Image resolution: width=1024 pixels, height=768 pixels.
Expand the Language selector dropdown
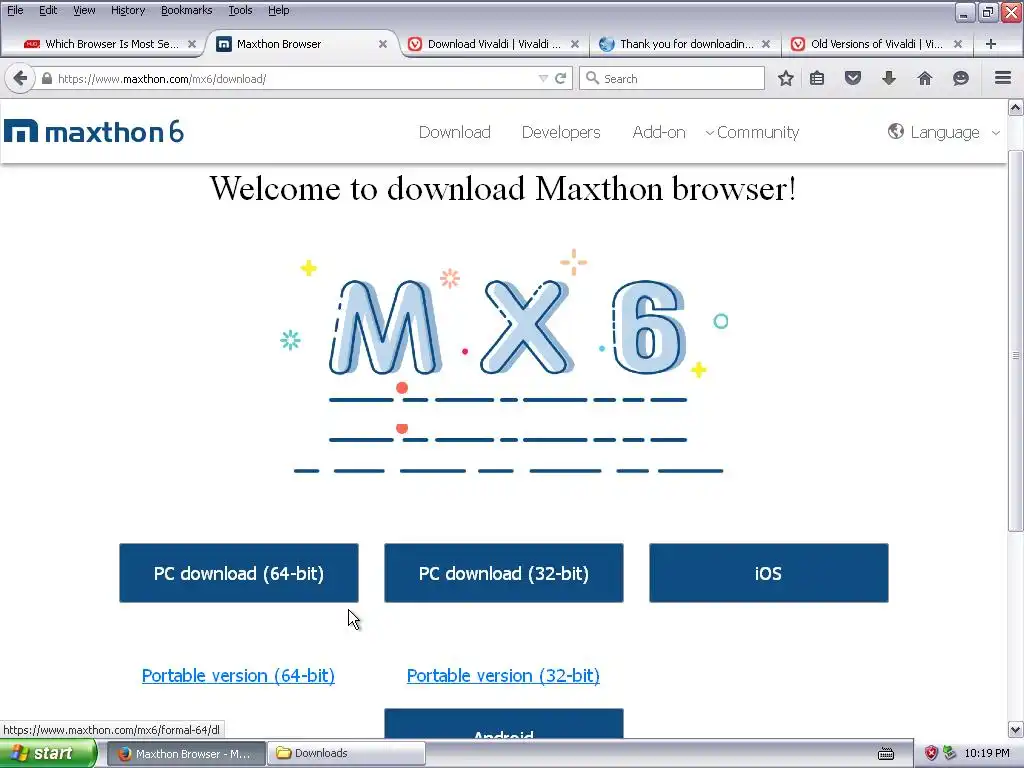pos(944,132)
